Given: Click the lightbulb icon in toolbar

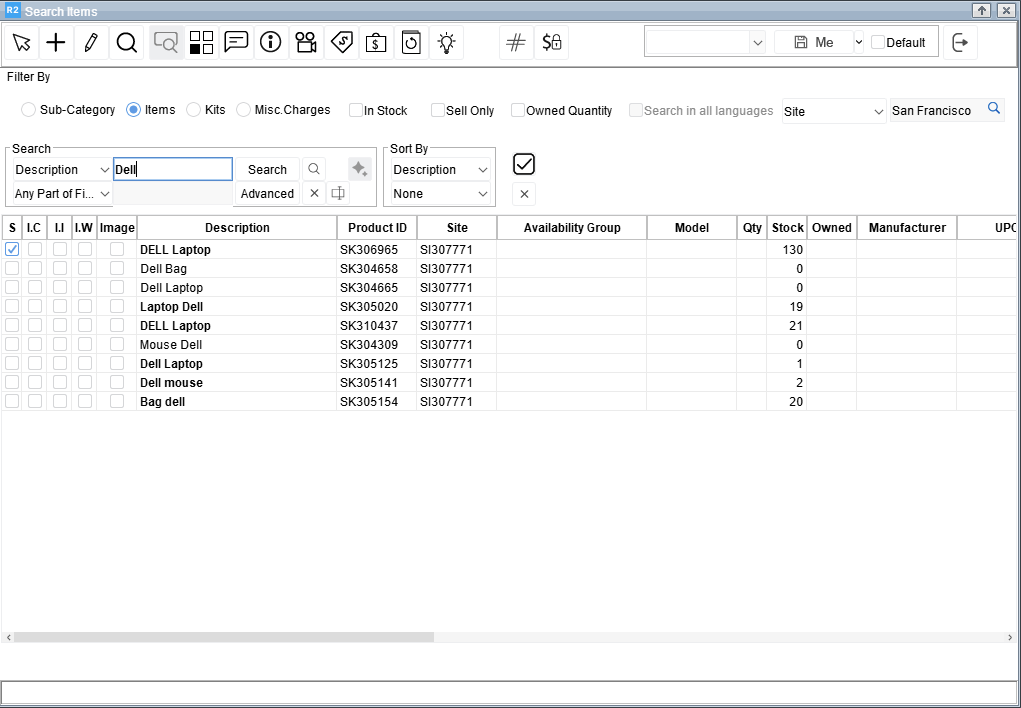Looking at the screenshot, I should (446, 42).
